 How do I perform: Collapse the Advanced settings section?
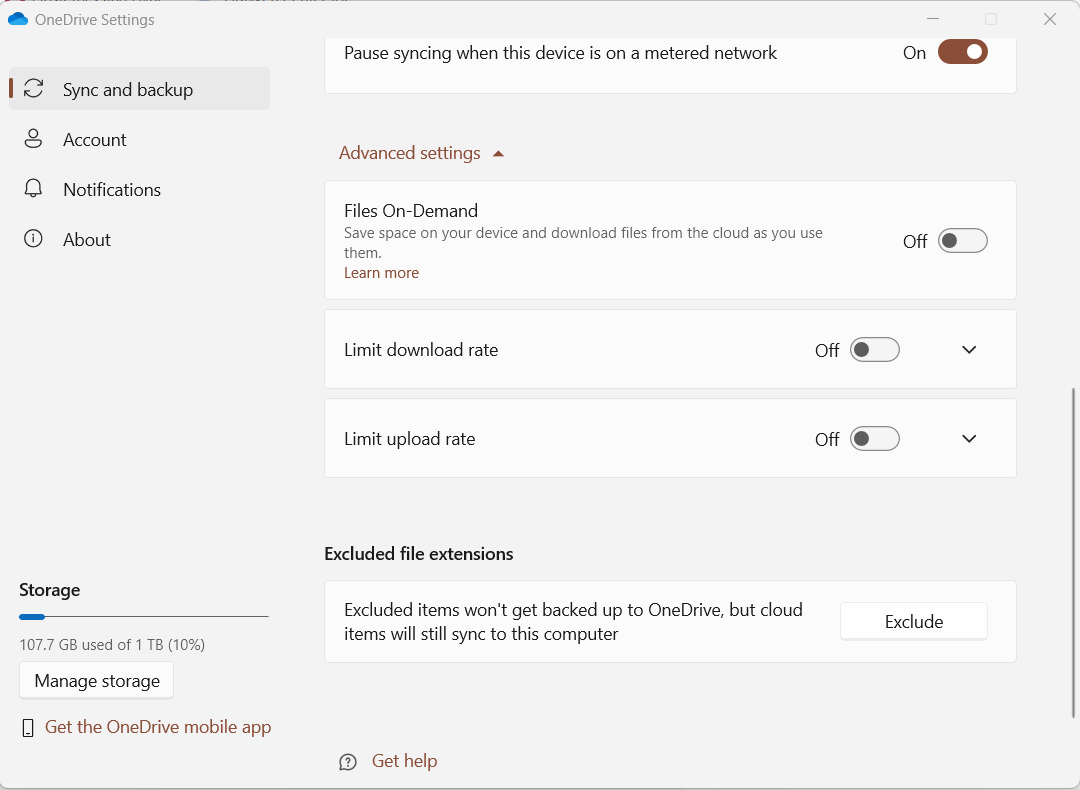point(421,152)
